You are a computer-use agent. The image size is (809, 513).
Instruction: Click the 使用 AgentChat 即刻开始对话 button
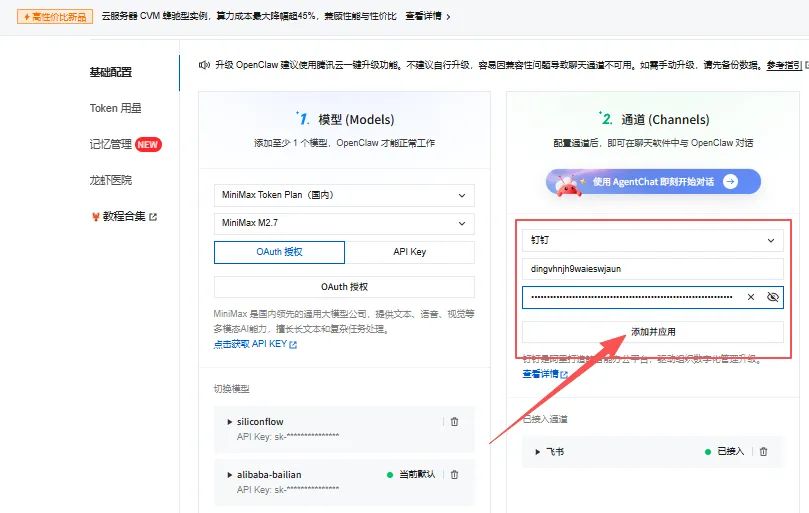[x=653, y=182]
